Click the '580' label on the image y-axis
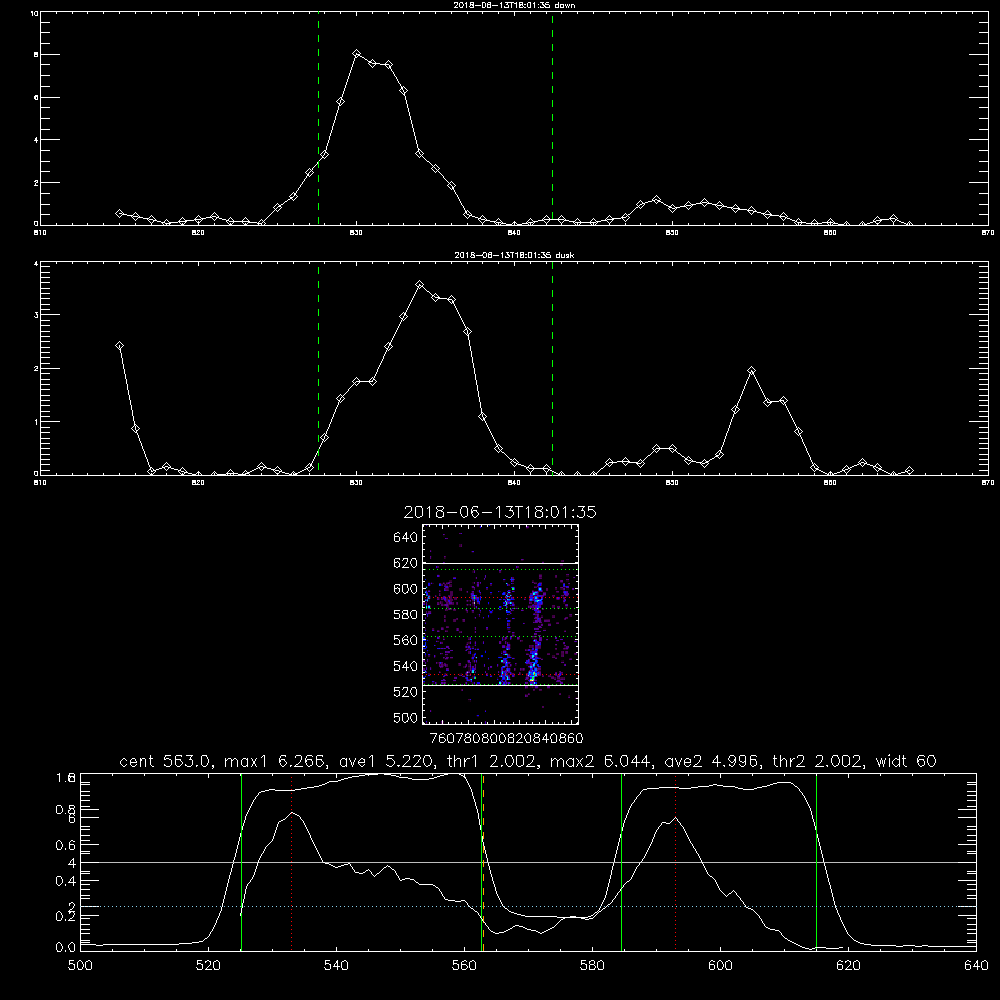1000x1000 pixels. [406, 615]
